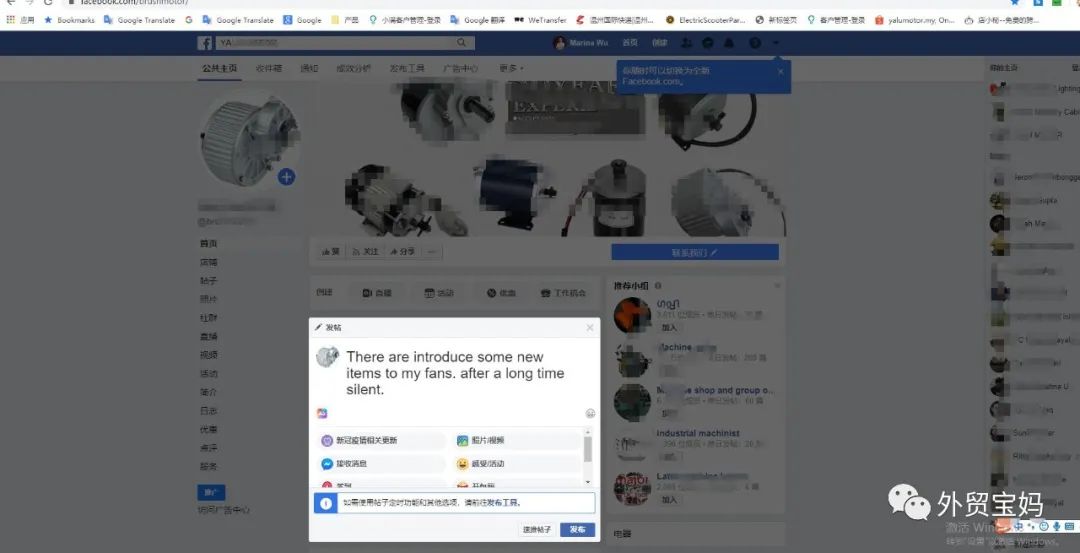Choose 新冠疫情相关更新 post option
Viewport: 1080px width, 553px height.
(x=381, y=440)
